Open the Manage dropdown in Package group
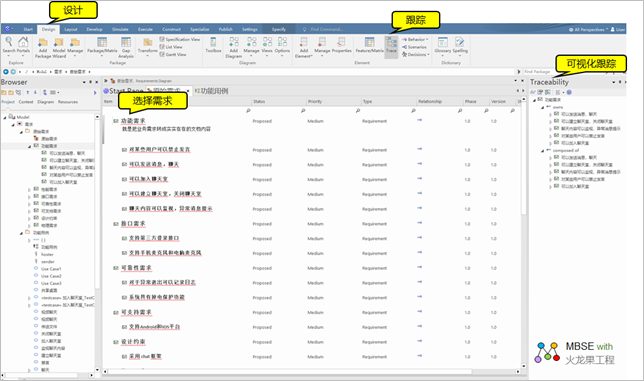 [75, 47]
